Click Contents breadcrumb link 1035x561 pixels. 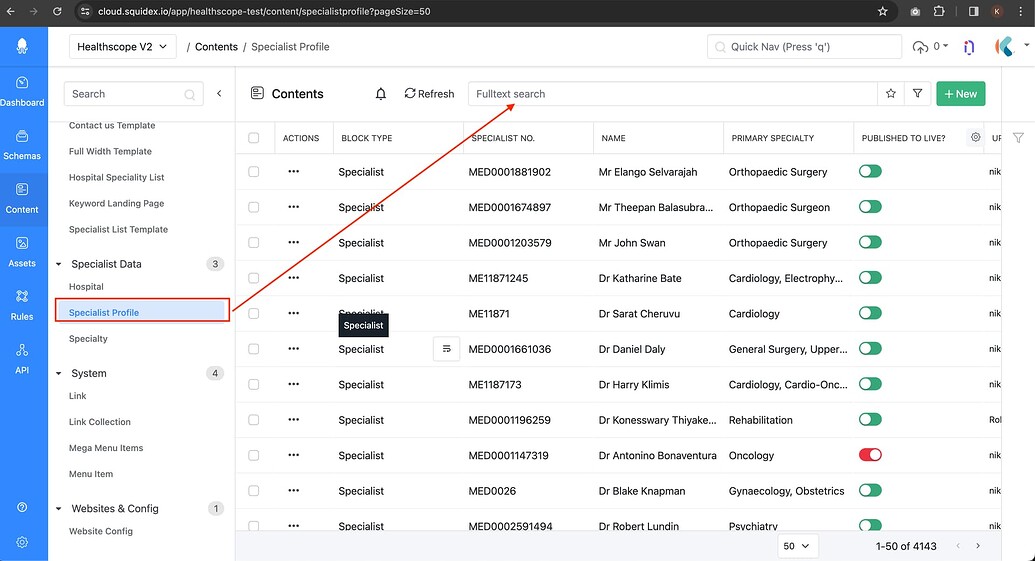pos(217,47)
